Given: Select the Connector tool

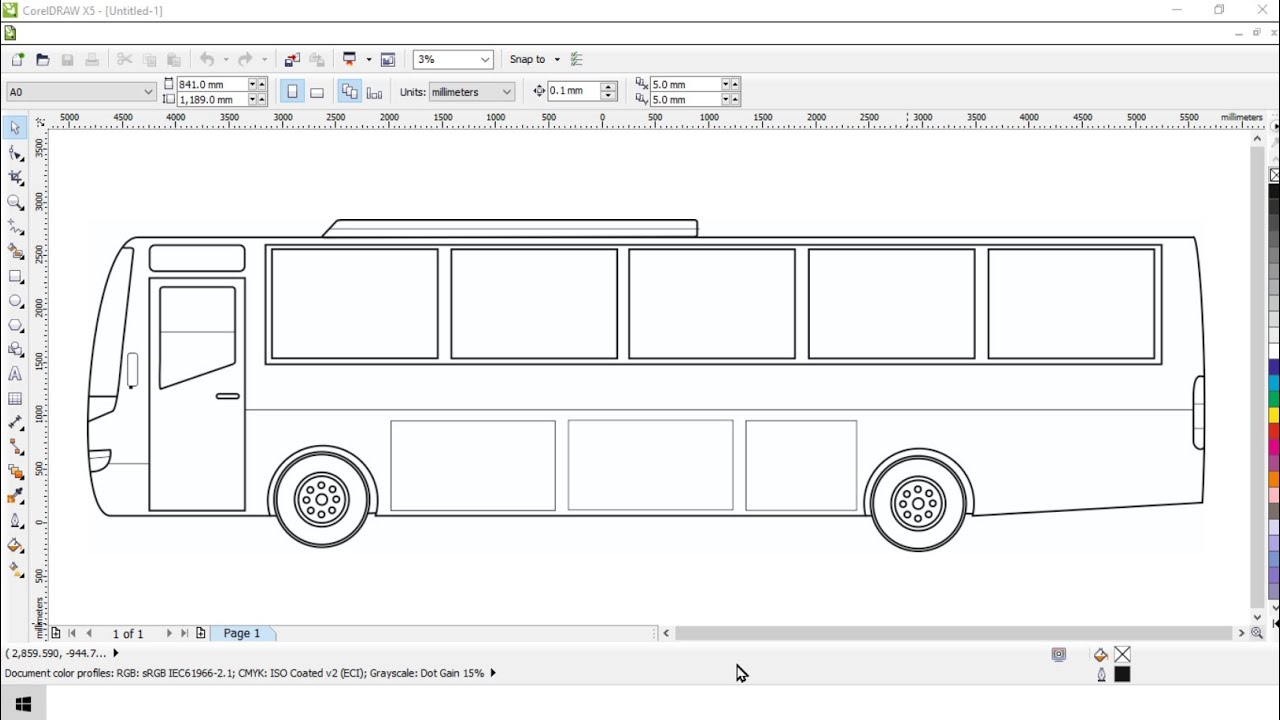Looking at the screenshot, I should point(15,447).
